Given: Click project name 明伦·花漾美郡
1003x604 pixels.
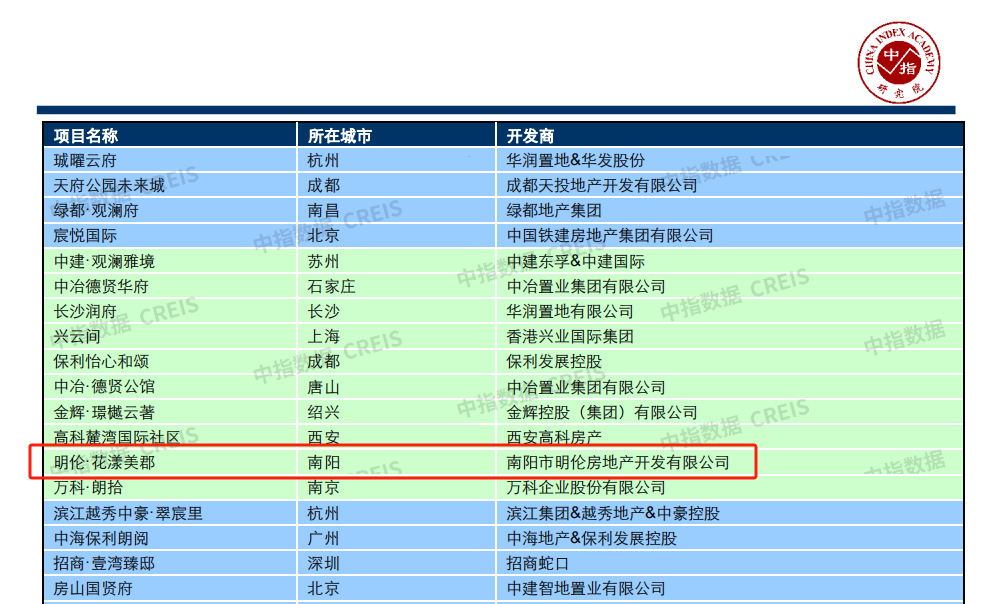Looking at the screenshot, I should coord(104,463).
